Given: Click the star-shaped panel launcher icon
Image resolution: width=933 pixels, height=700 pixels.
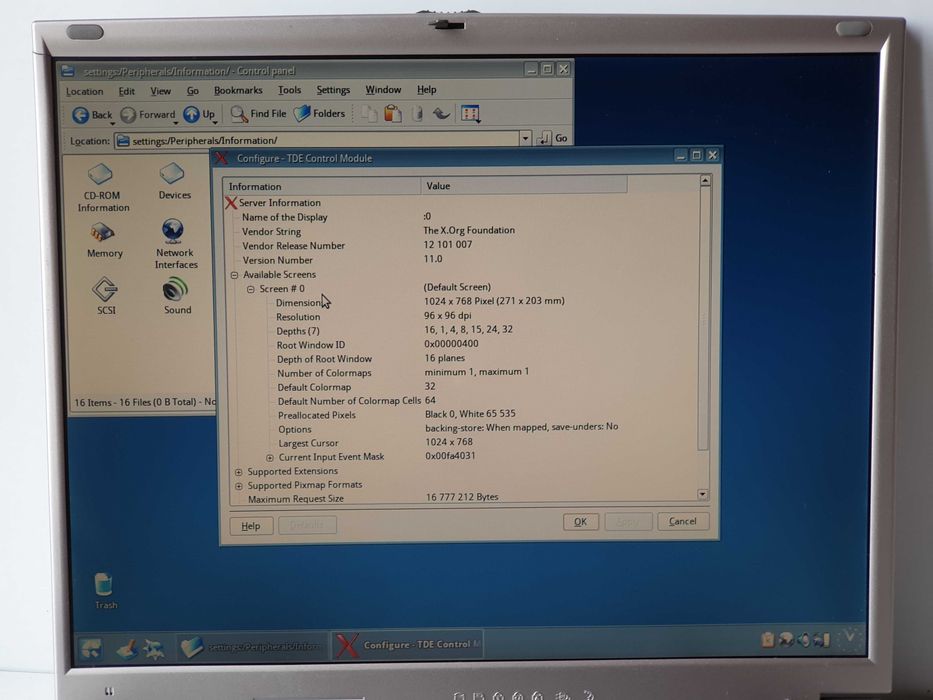Looking at the screenshot, I should pos(154,648).
